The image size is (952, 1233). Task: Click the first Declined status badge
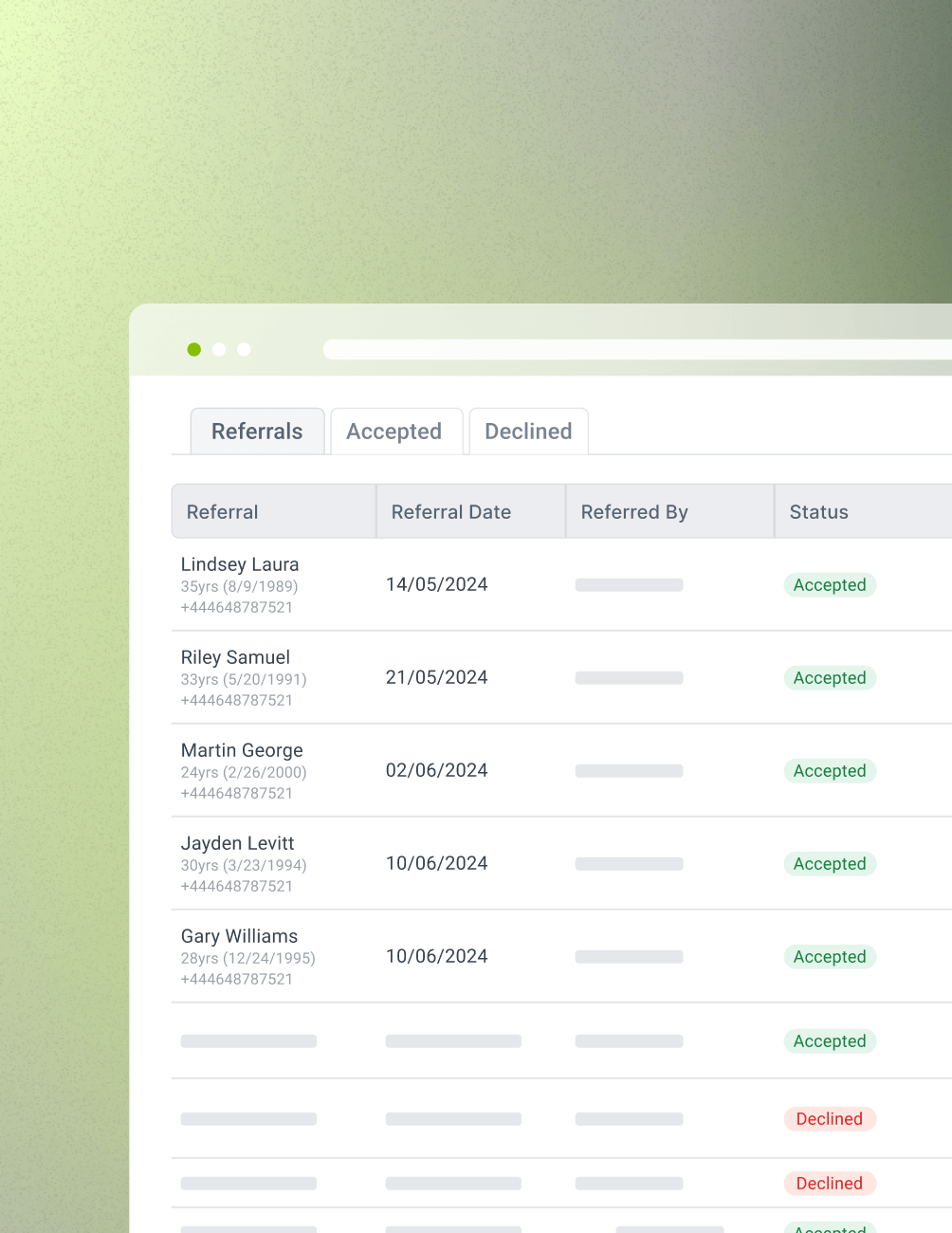[x=830, y=1119]
